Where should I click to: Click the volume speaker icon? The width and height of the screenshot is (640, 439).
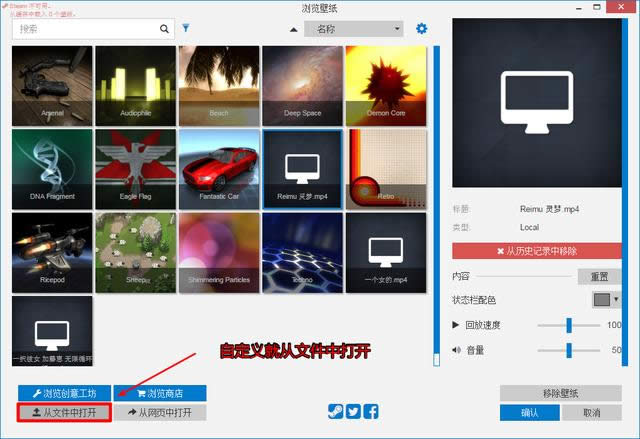click(456, 350)
